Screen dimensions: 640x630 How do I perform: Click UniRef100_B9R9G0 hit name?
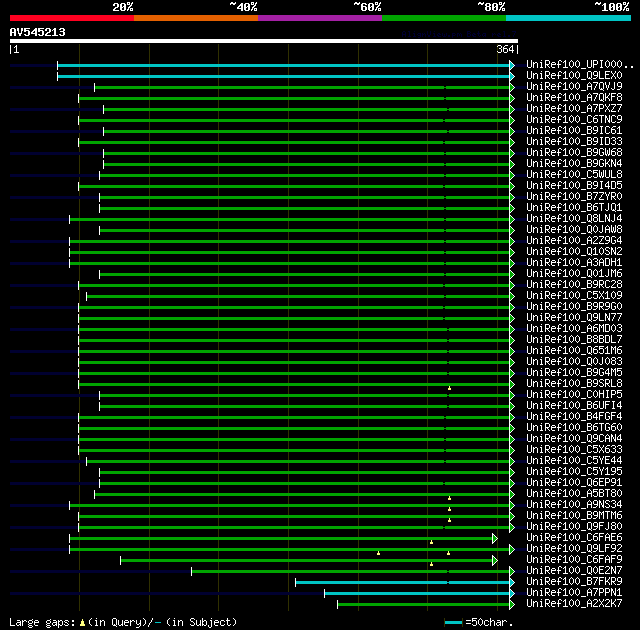574,306
